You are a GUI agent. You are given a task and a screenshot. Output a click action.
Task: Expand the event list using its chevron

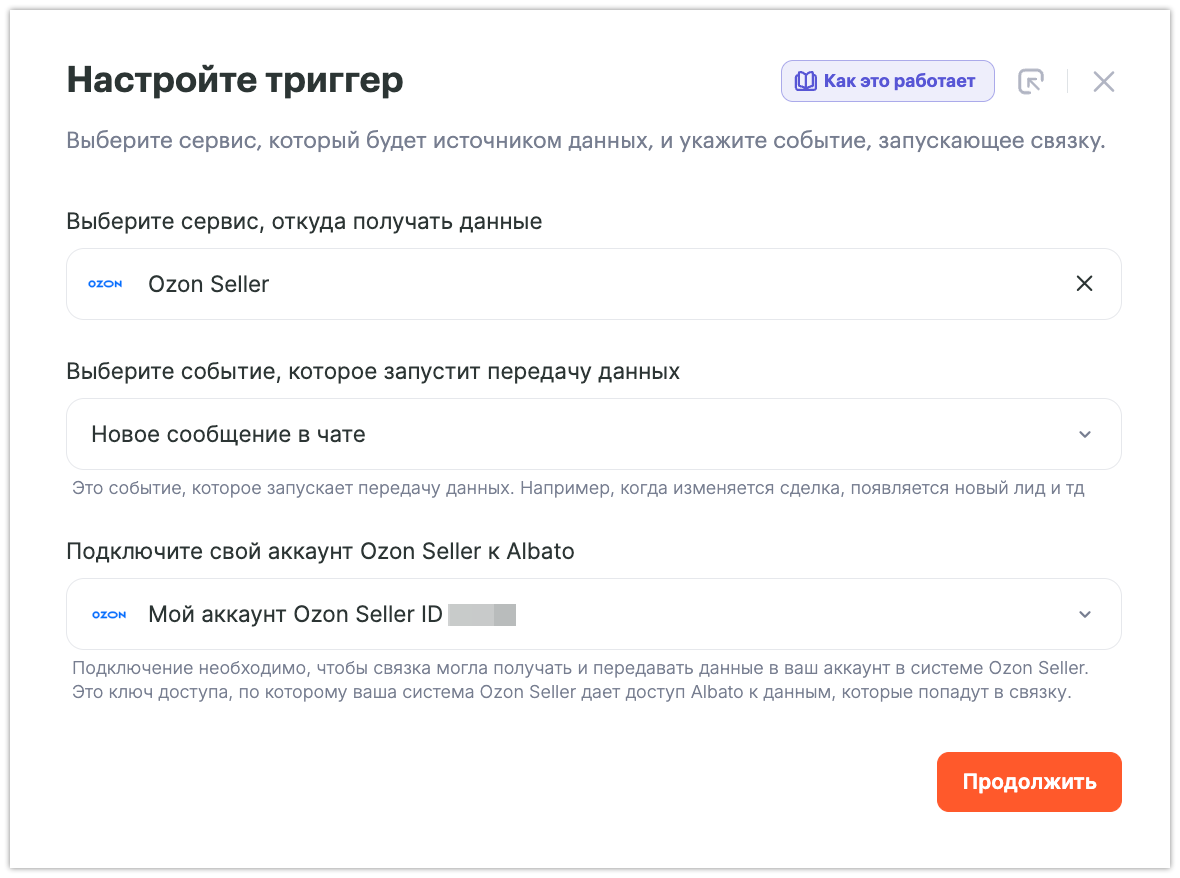[1085, 434]
